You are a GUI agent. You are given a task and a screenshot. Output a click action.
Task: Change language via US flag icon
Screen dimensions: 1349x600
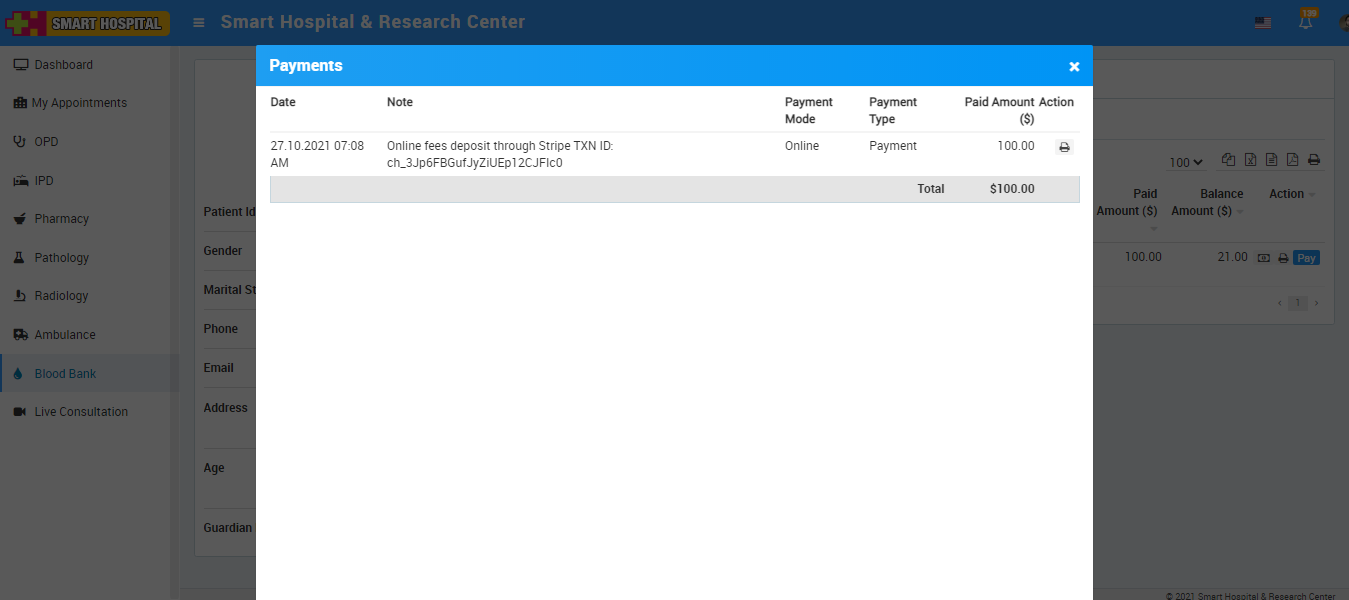pyautogui.click(x=1263, y=22)
